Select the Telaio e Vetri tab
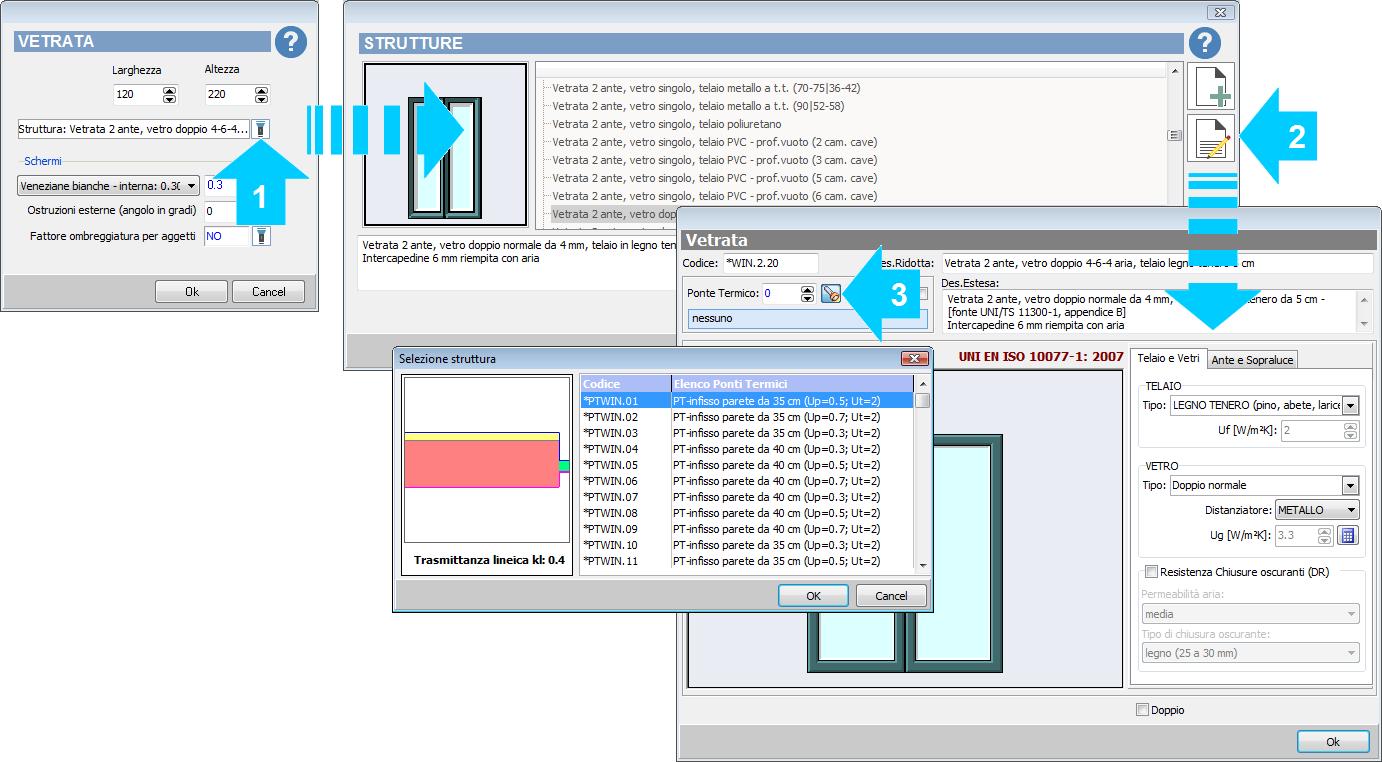The width and height of the screenshot is (1382, 762). (x=1168, y=358)
